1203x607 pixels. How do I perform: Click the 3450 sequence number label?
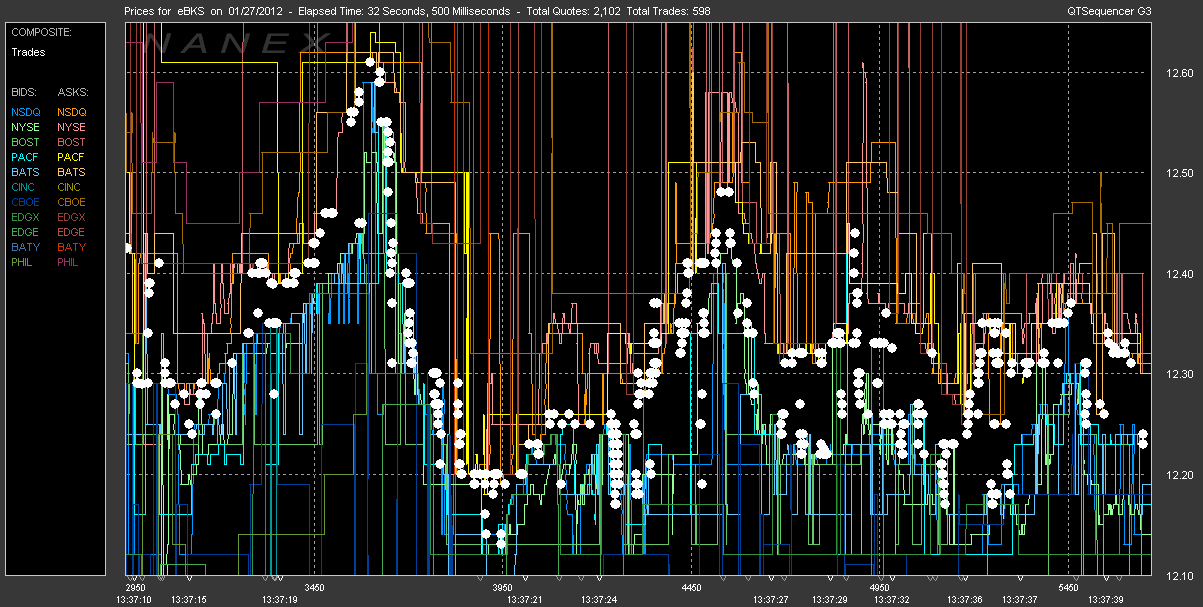click(314, 587)
